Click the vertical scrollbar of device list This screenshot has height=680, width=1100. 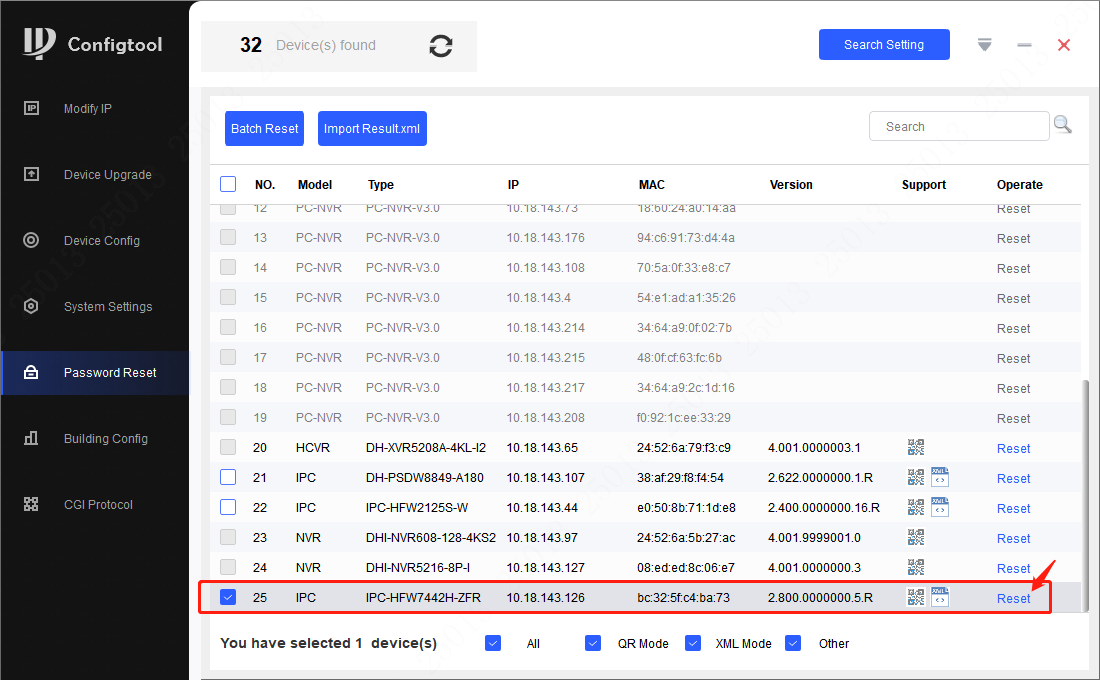point(1084,490)
